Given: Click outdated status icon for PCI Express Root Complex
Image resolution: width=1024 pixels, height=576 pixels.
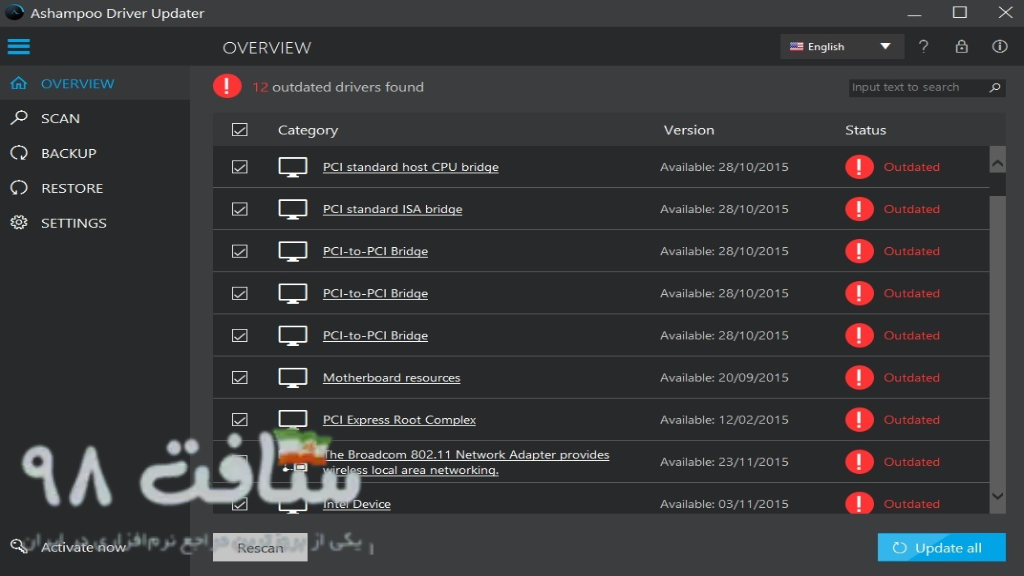Looking at the screenshot, I should [x=859, y=420].
